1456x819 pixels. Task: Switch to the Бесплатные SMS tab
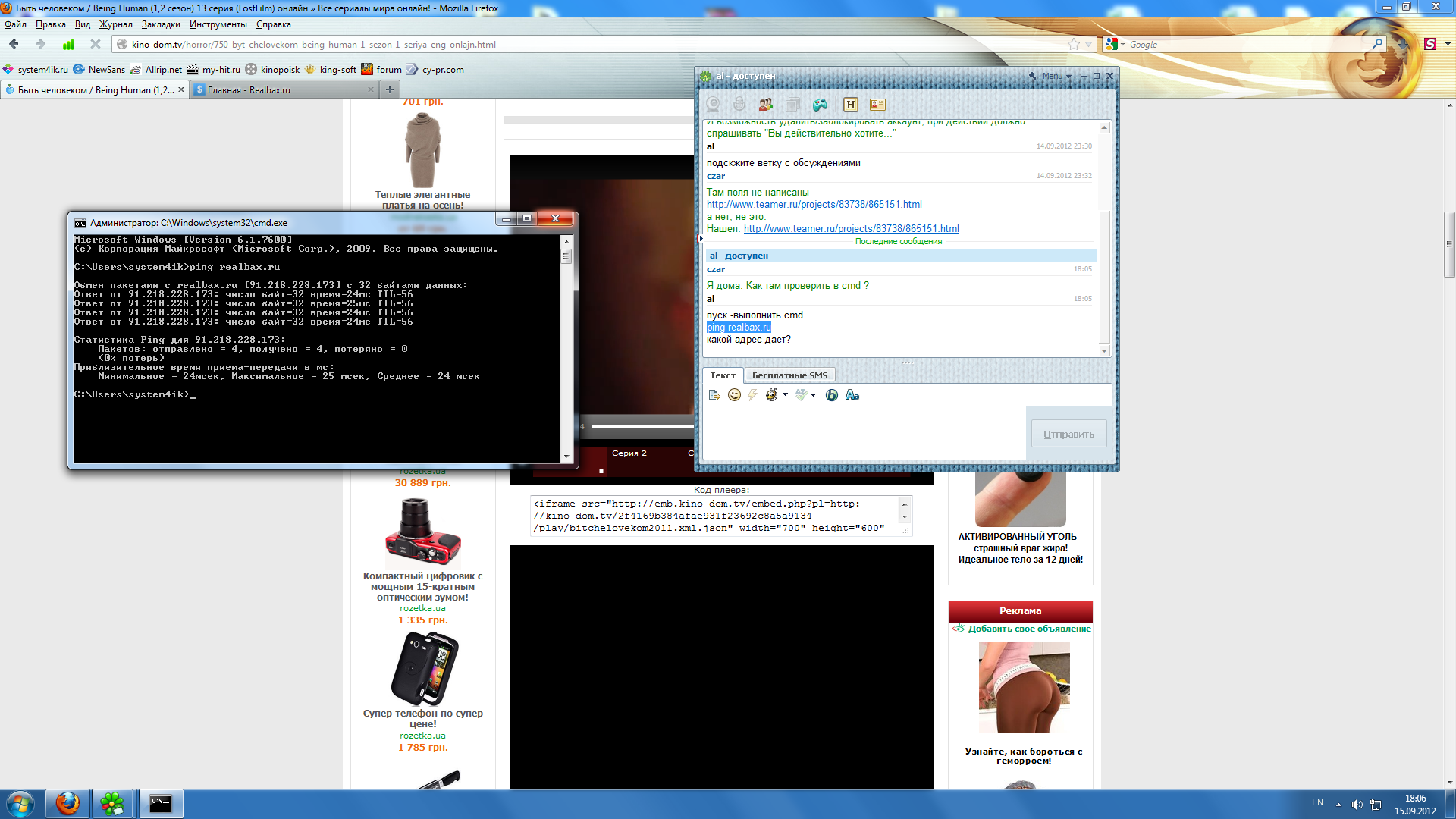pos(789,375)
